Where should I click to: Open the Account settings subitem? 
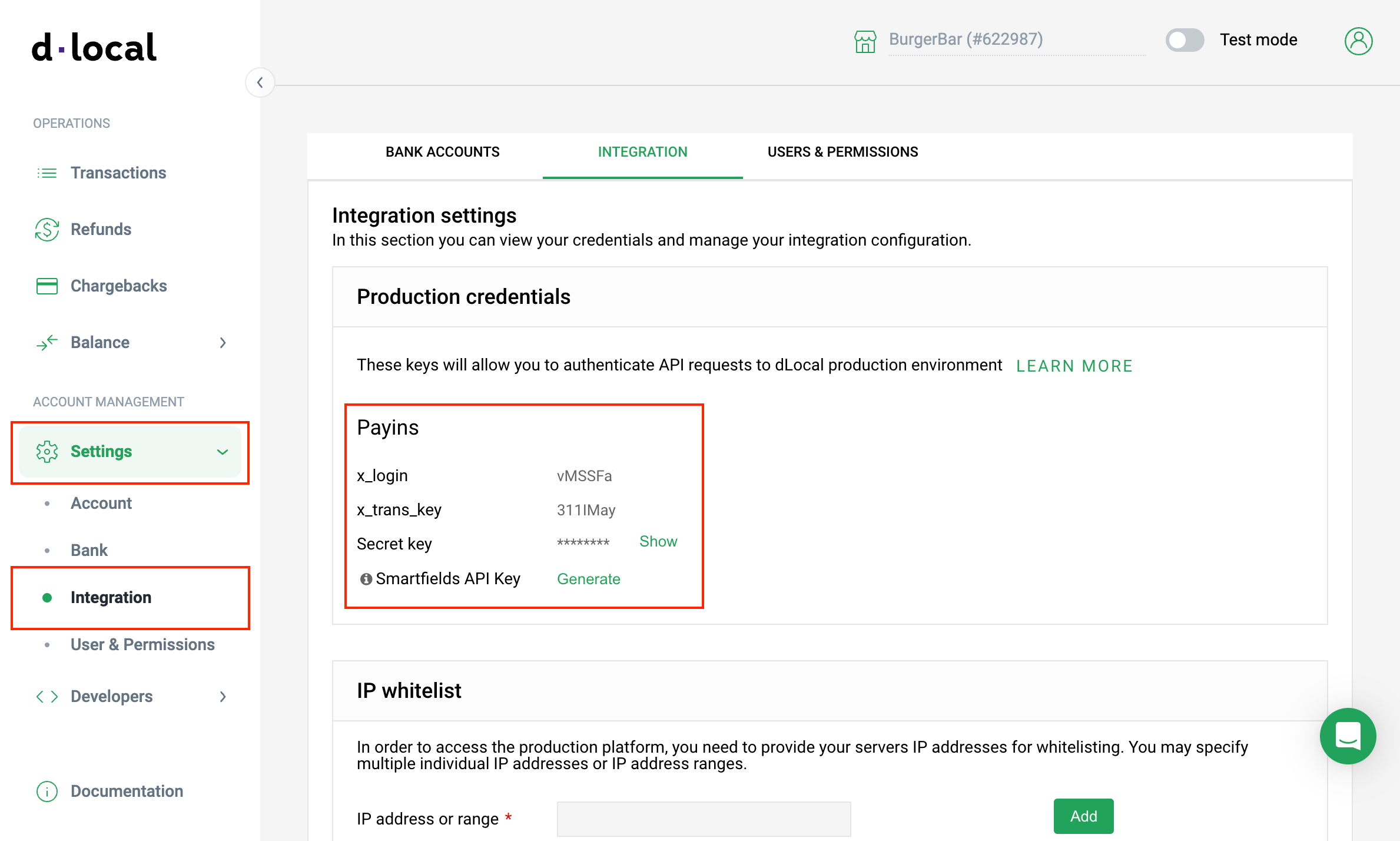point(101,503)
